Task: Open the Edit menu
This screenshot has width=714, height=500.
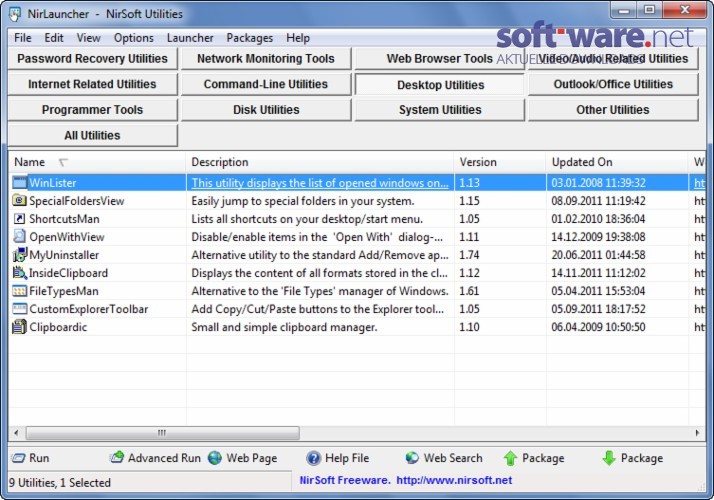Action: (x=54, y=38)
